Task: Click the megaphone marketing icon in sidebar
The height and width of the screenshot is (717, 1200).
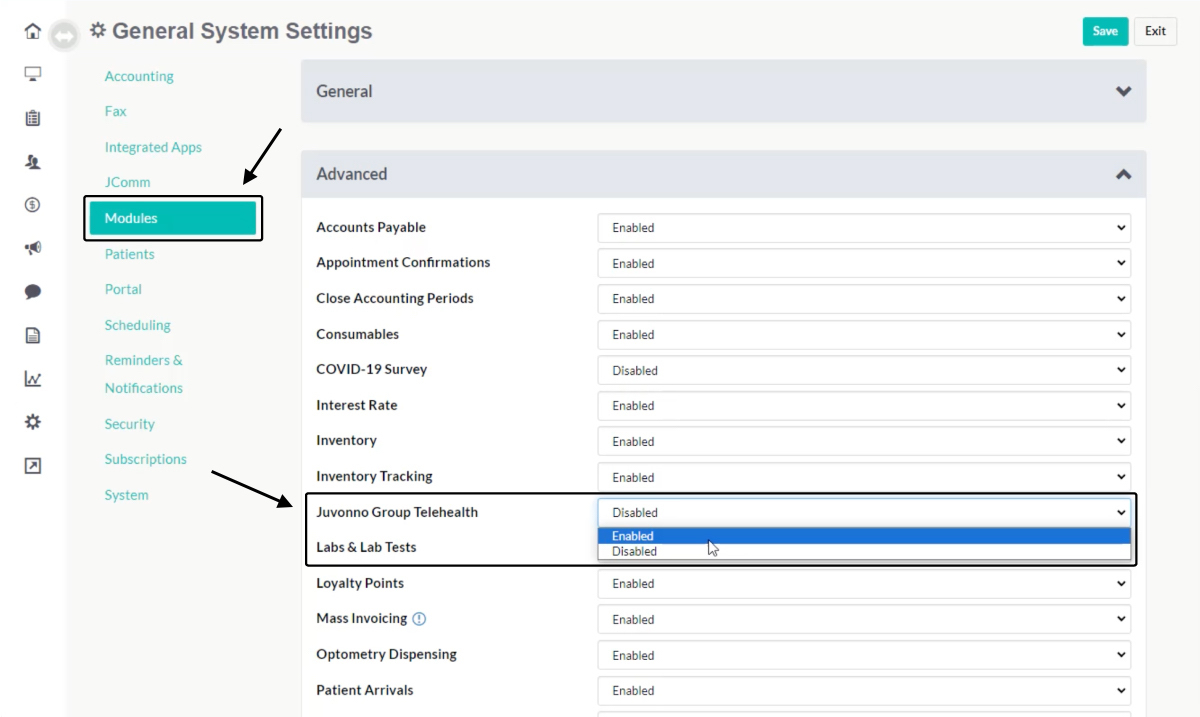Action: (x=33, y=248)
